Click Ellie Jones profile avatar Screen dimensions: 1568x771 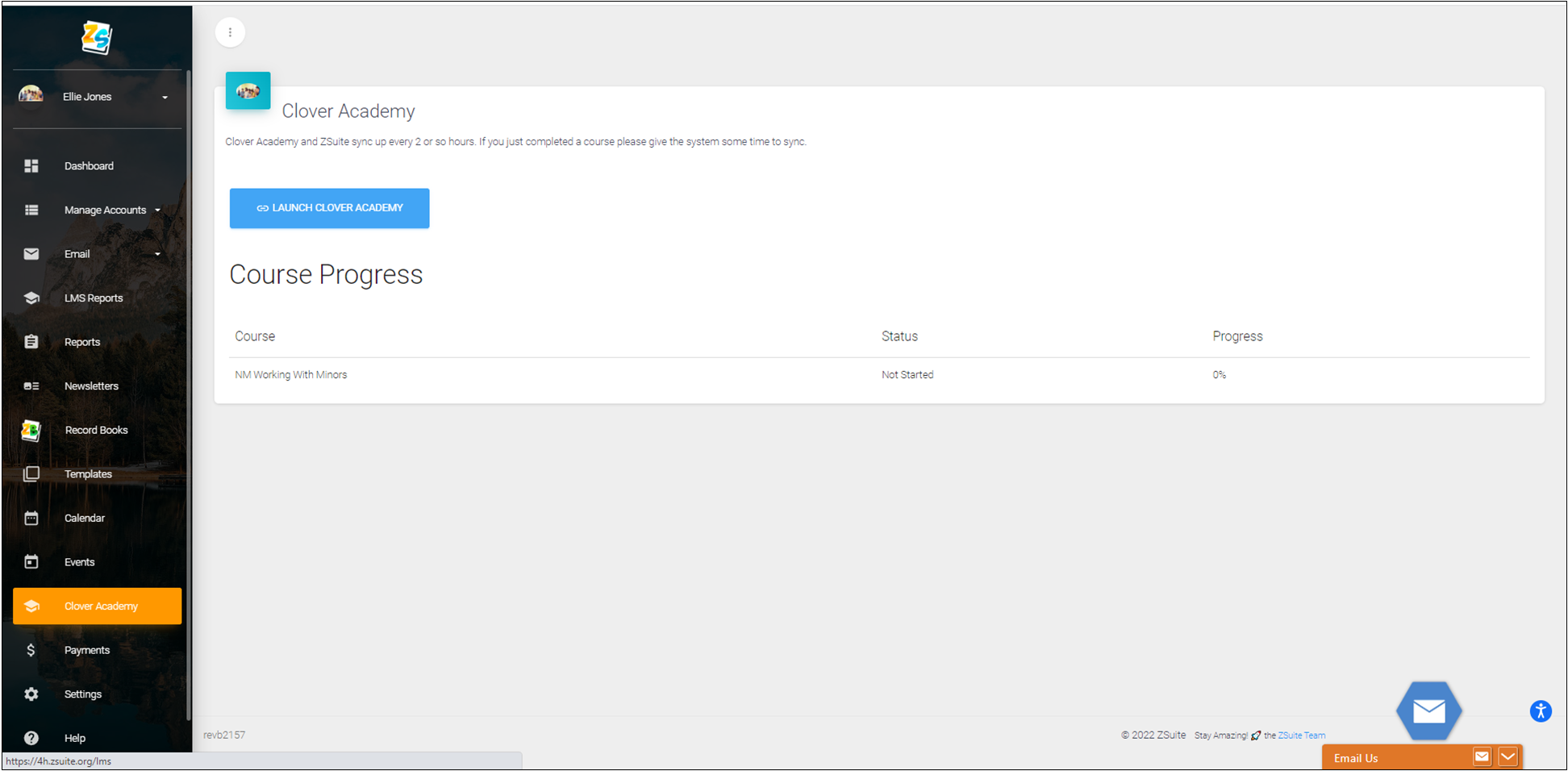coord(31,95)
